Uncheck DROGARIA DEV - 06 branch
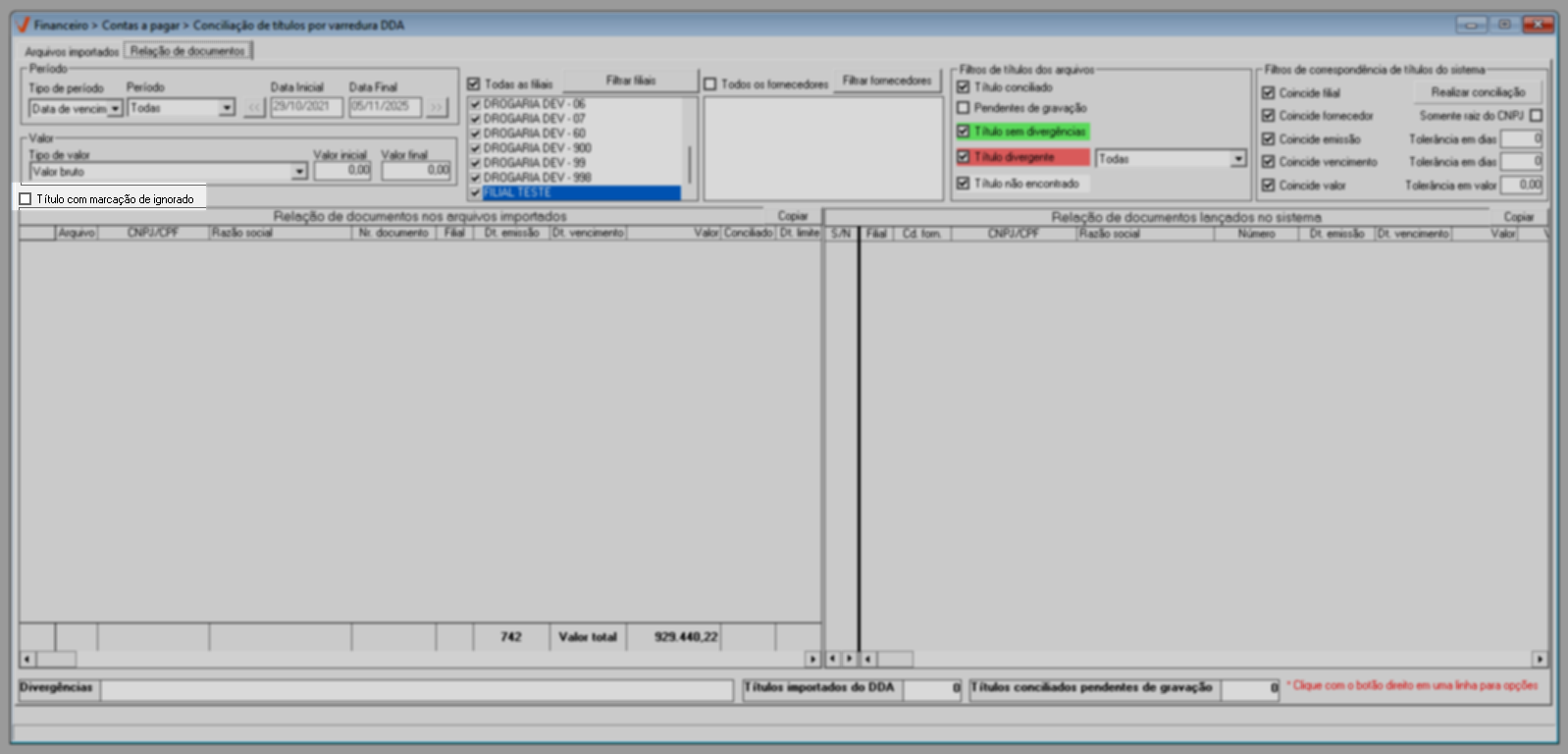This screenshot has width=1568, height=754. (x=475, y=104)
